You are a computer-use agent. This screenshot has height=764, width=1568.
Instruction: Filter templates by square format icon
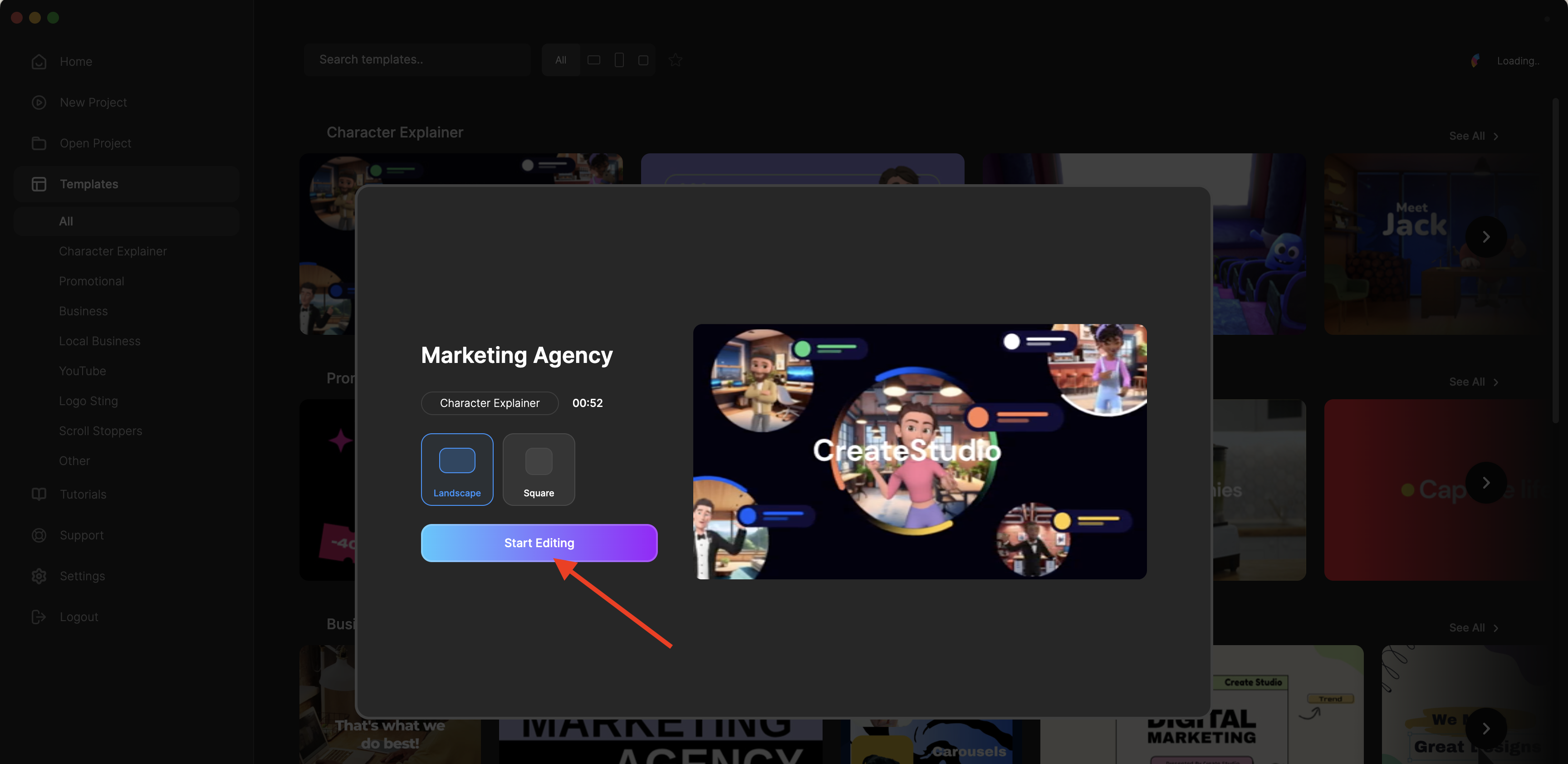point(643,59)
